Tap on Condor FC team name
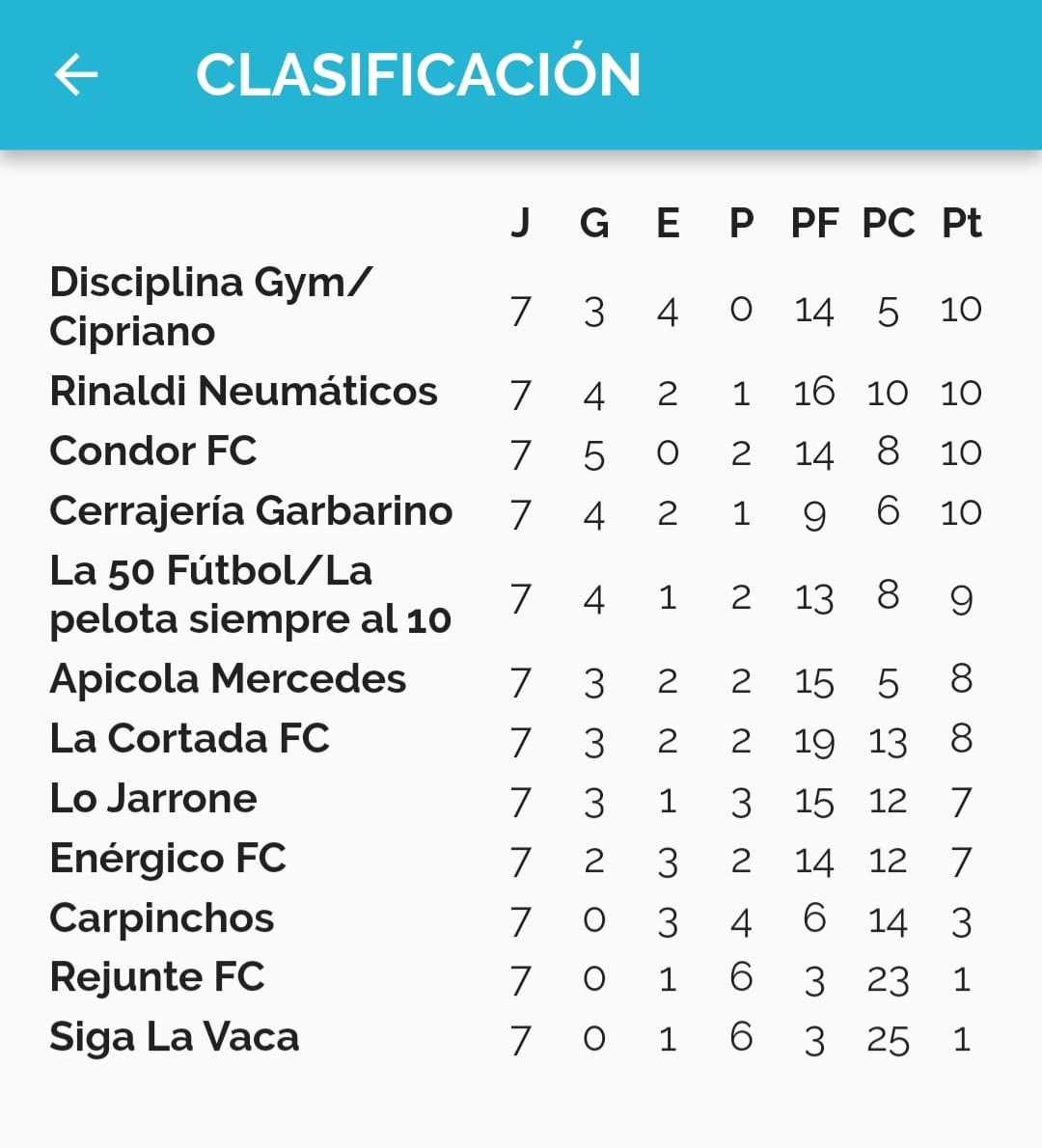Viewport: 1042px width, 1148px height. pyautogui.click(x=152, y=451)
